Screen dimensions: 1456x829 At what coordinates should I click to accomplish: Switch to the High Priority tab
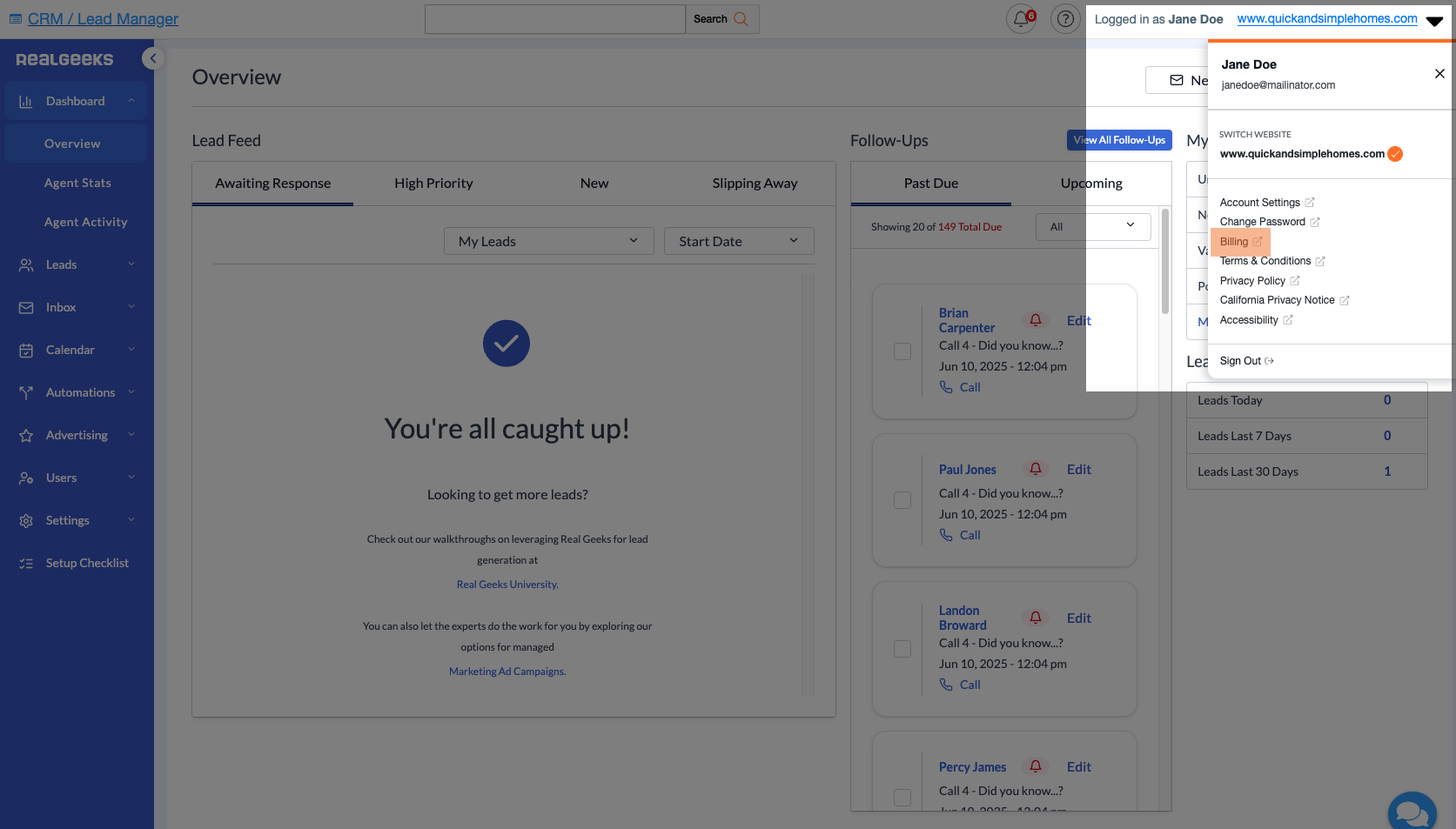point(433,183)
